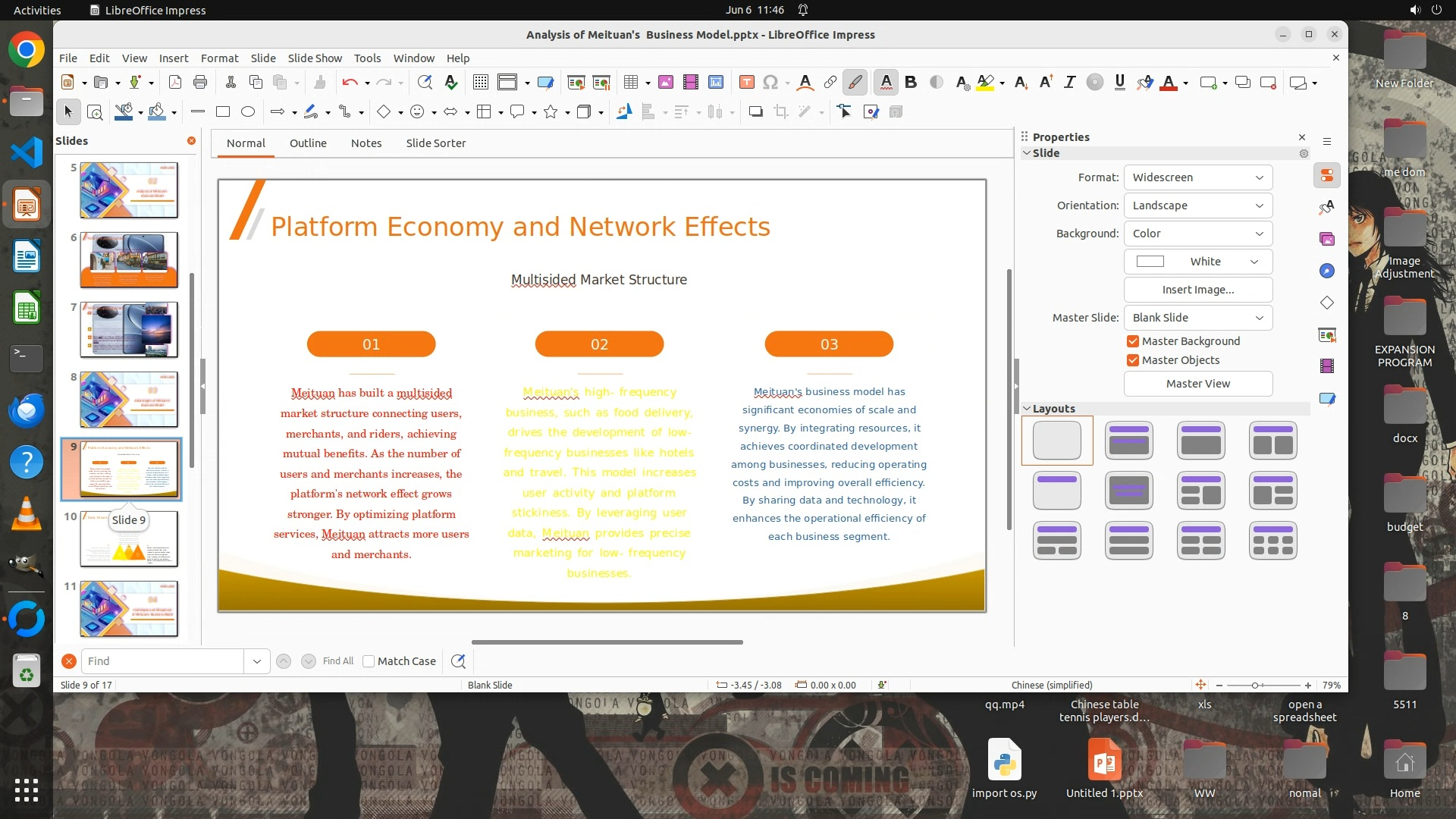
Task: Uncheck the Master Background checkbox
Action: pyautogui.click(x=1133, y=341)
